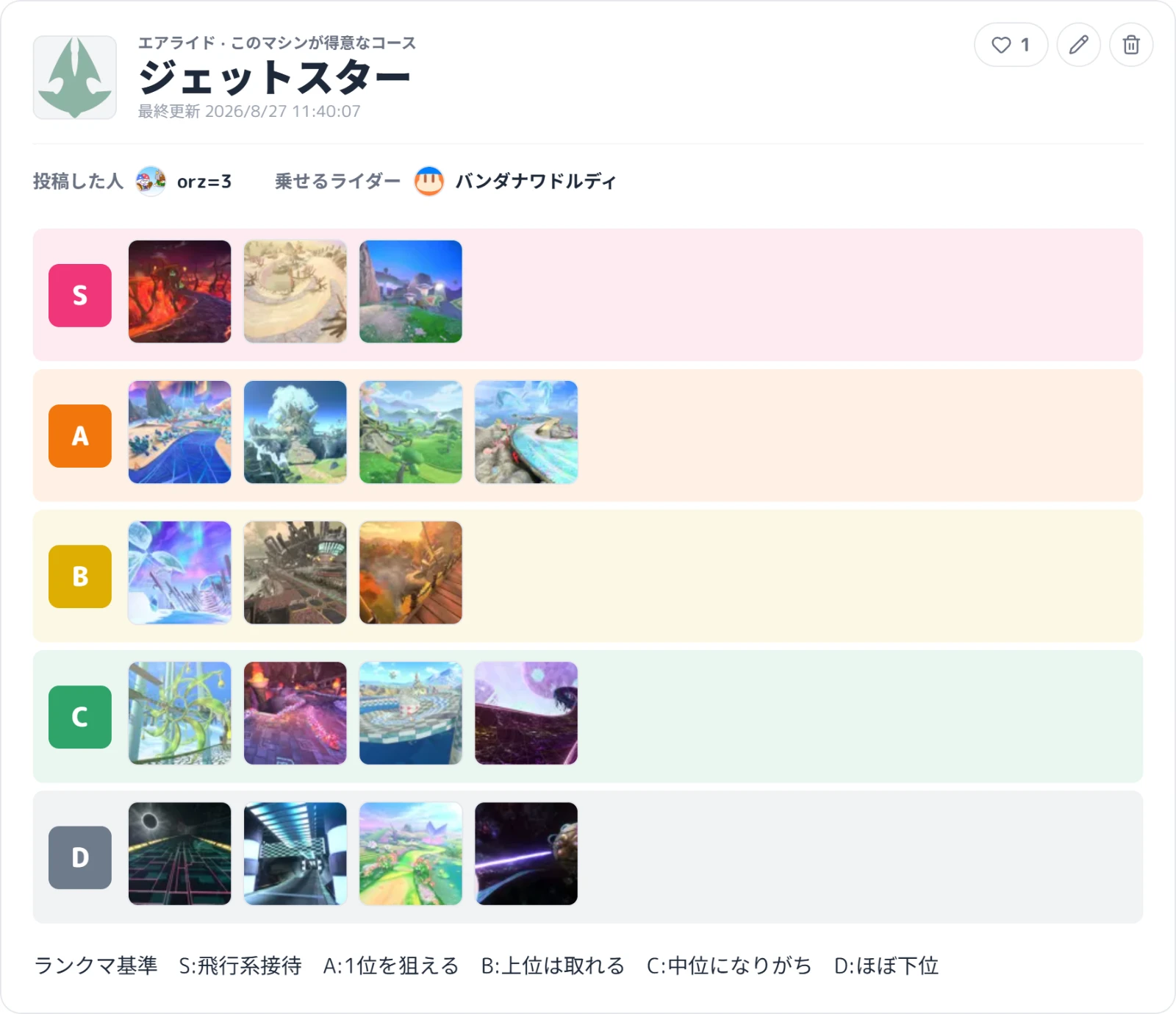Open floating rock island course in A tier
Image resolution: width=1176 pixels, height=1014 pixels.
pyautogui.click(x=295, y=432)
